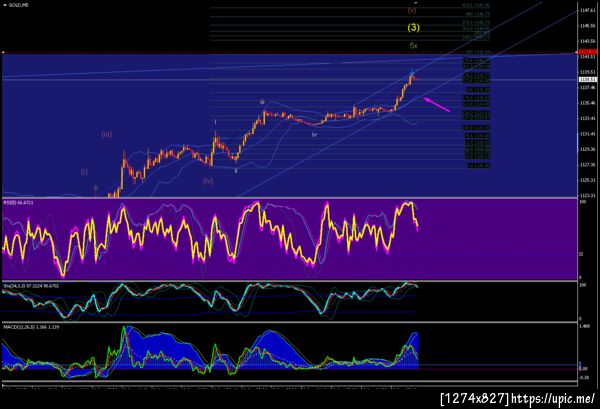600x409 pixels.
Task: Select the pink (iv) wave label
Action: coord(208,181)
